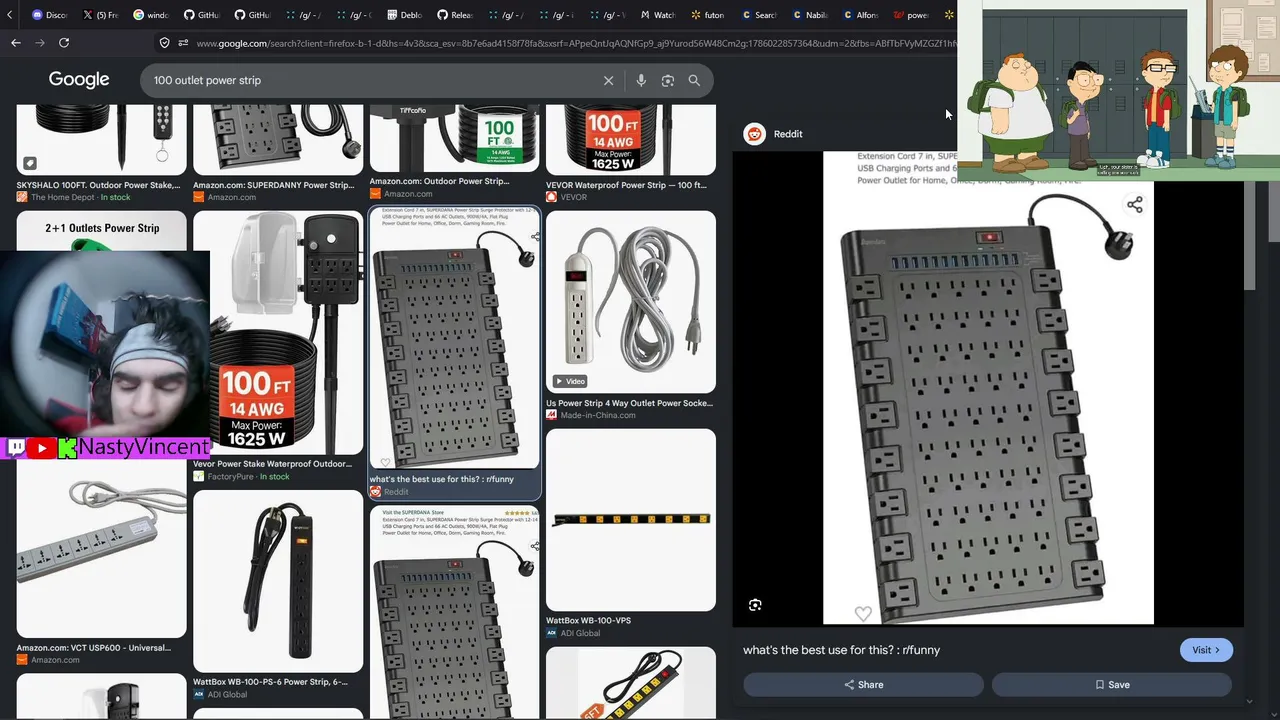Click the Video badge on white power strip
Screen dimensions: 1280x720
tap(570, 381)
